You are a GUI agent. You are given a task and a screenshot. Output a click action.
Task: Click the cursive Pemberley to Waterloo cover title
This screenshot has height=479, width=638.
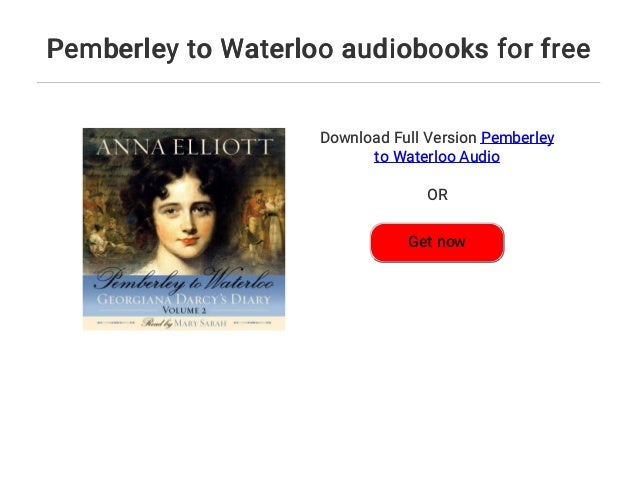point(184,280)
